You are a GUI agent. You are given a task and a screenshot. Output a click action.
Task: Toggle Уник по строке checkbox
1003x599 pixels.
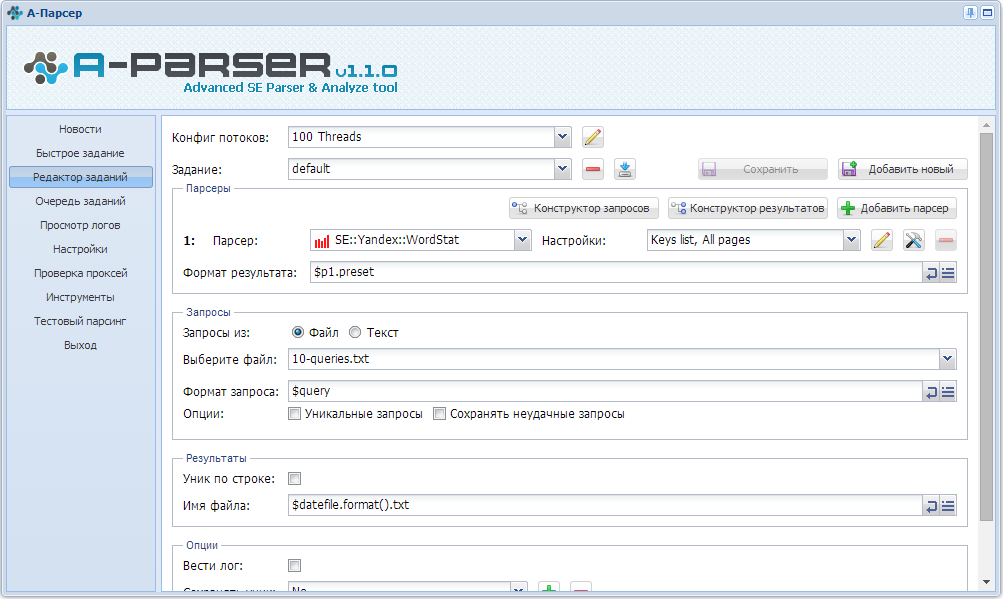coord(294,478)
